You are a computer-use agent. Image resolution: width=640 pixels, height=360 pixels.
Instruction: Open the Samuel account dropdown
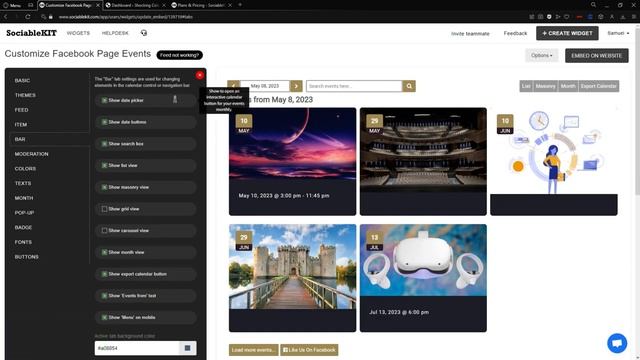click(618, 33)
